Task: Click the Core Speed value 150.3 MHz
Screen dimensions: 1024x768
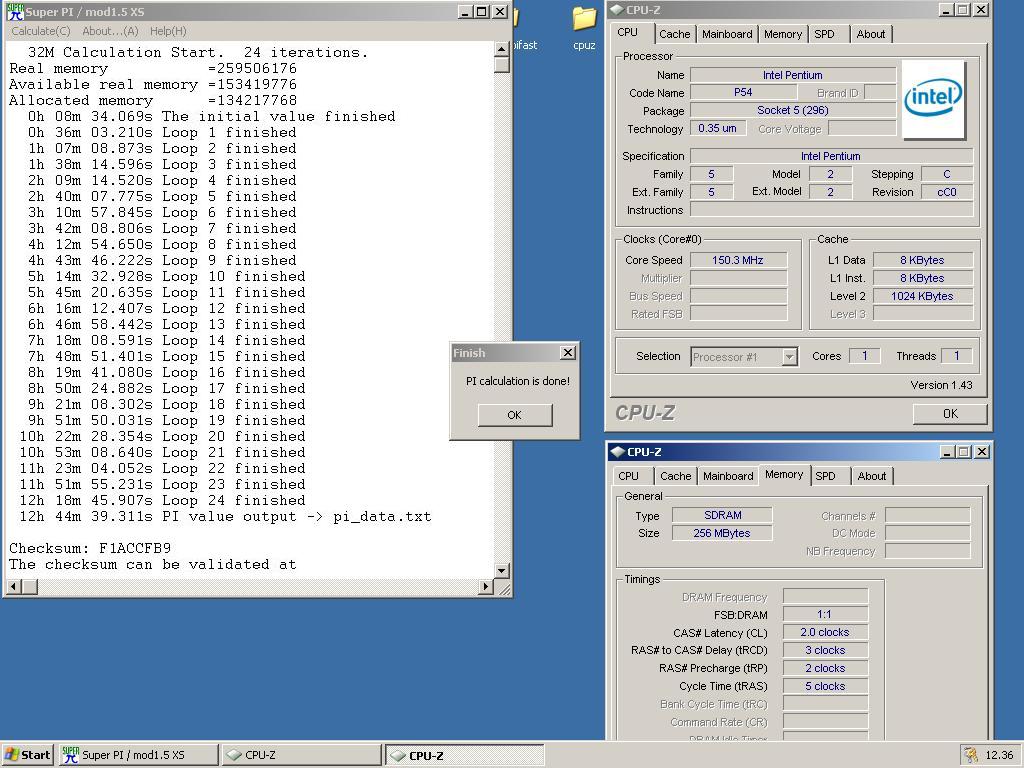Action: tap(738, 260)
